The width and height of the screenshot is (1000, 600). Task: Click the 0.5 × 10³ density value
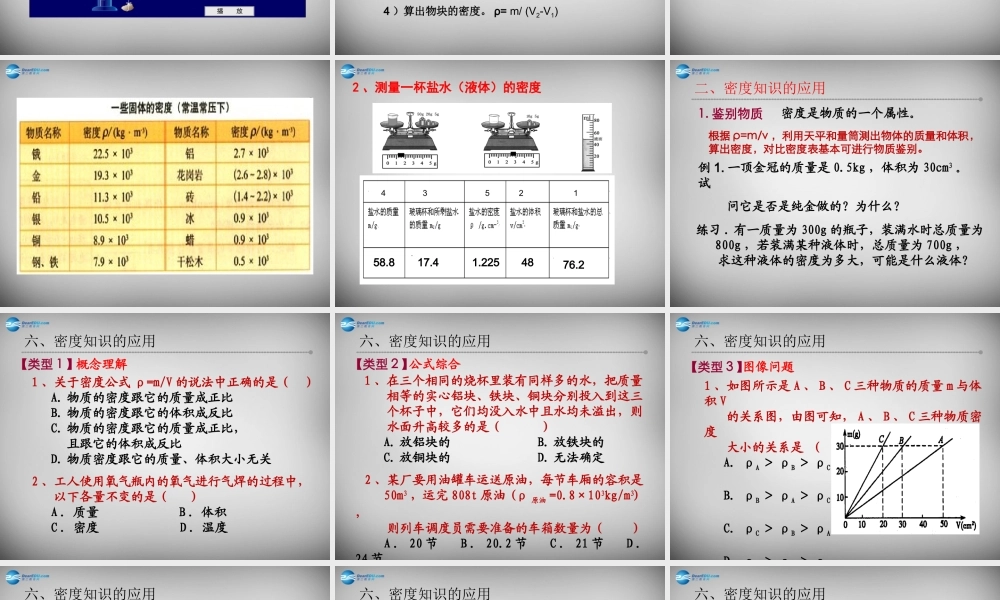251,261
